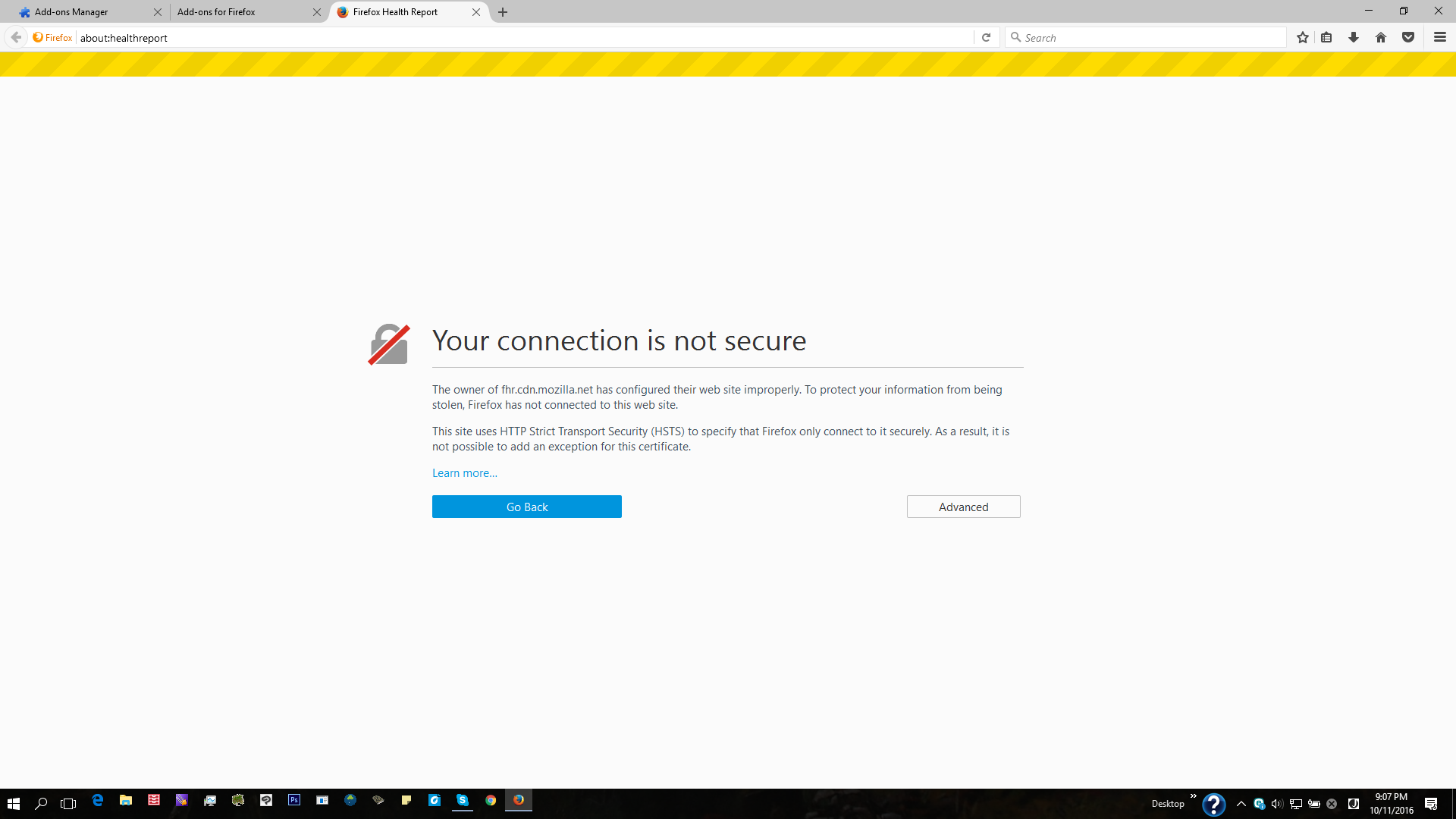Show hidden system tray icons
1456x819 pixels.
click(x=1241, y=804)
